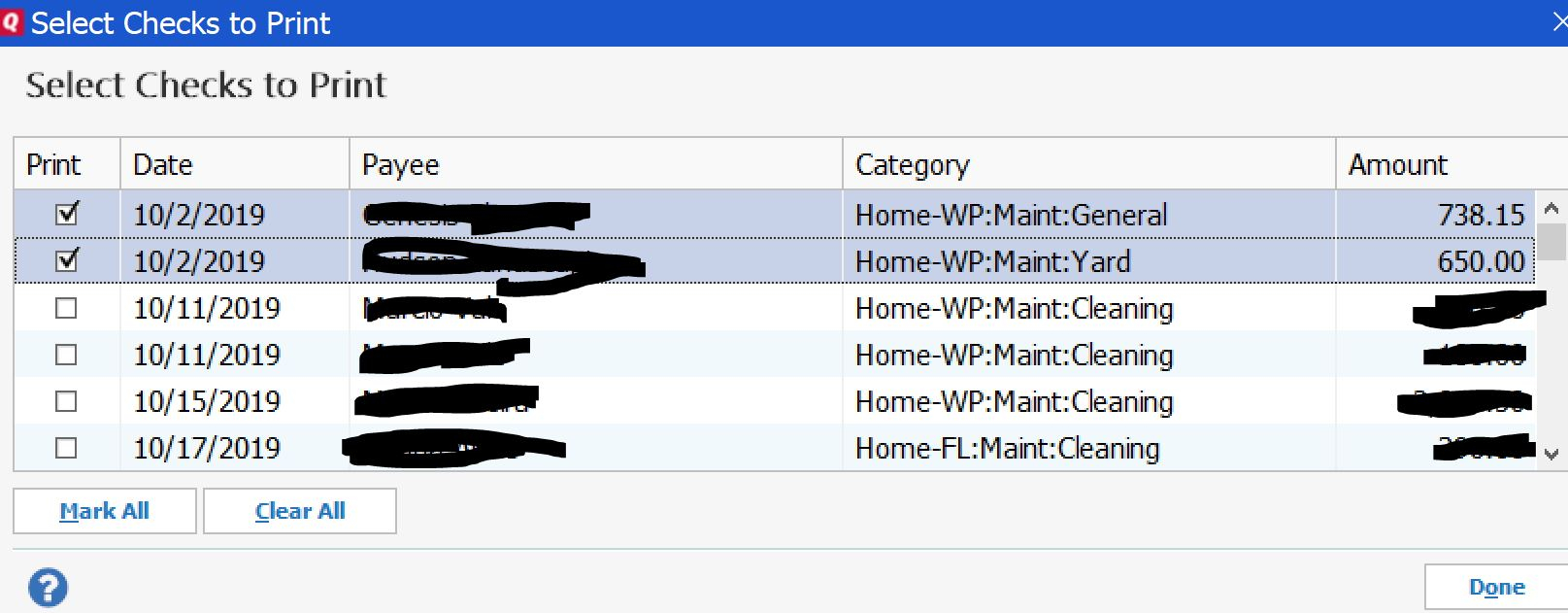
Task: Click the Quicken logo in title bar
Action: pos(11,22)
